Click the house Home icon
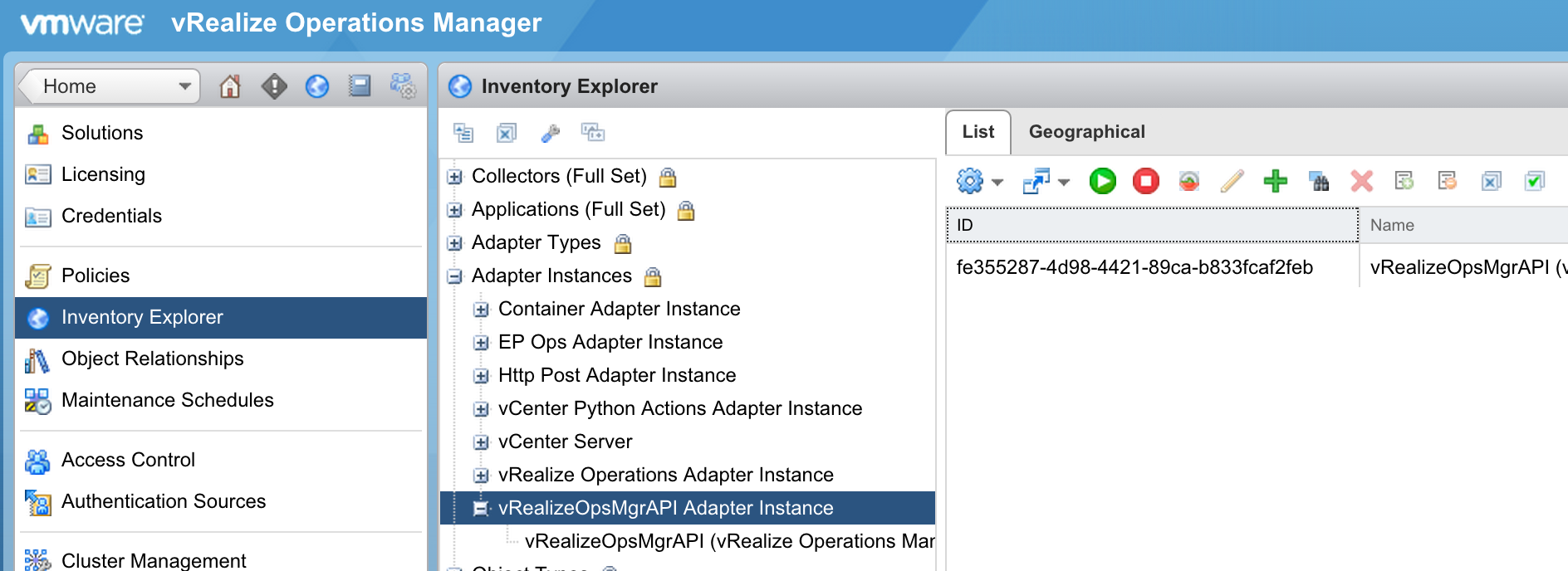 pos(230,86)
